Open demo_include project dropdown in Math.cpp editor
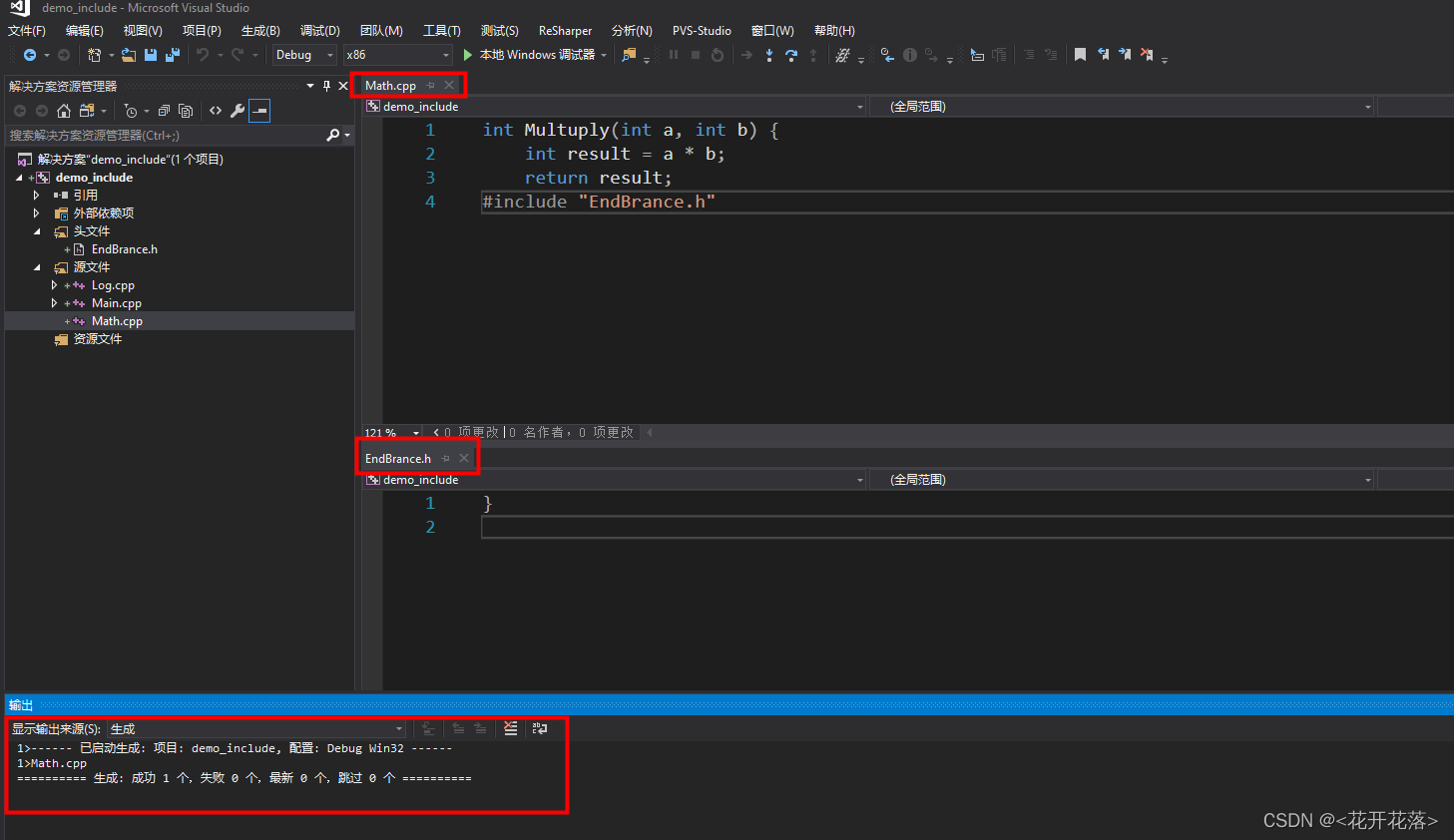 pyautogui.click(x=614, y=107)
